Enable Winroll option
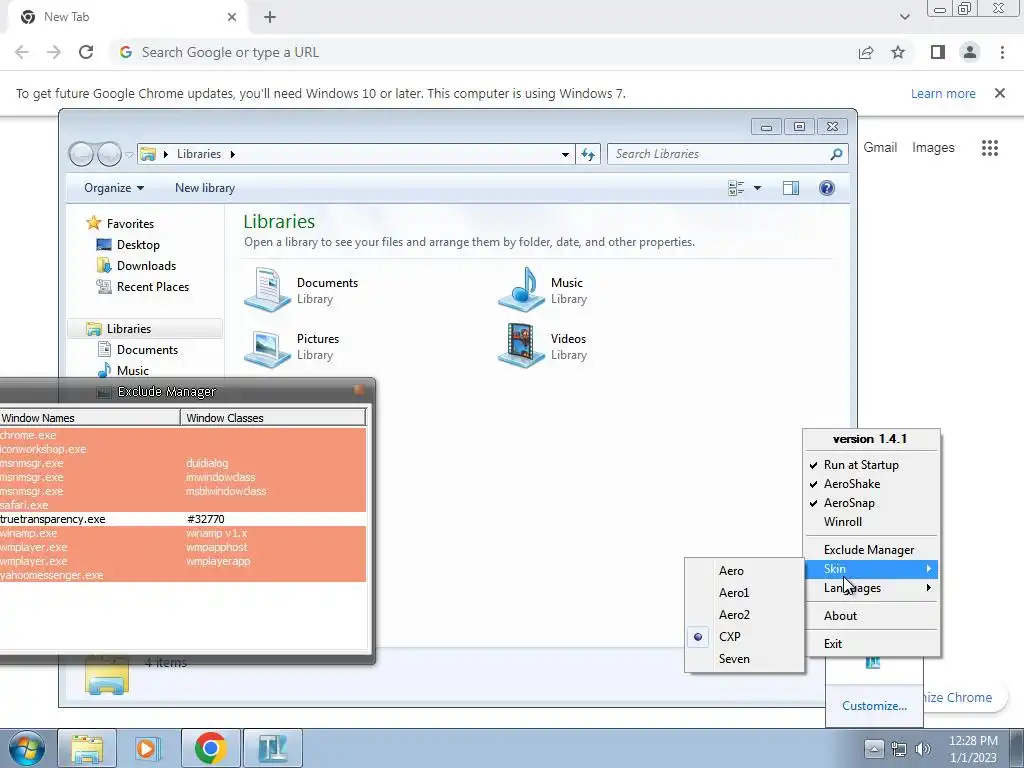The height and width of the screenshot is (768, 1024). click(871, 522)
